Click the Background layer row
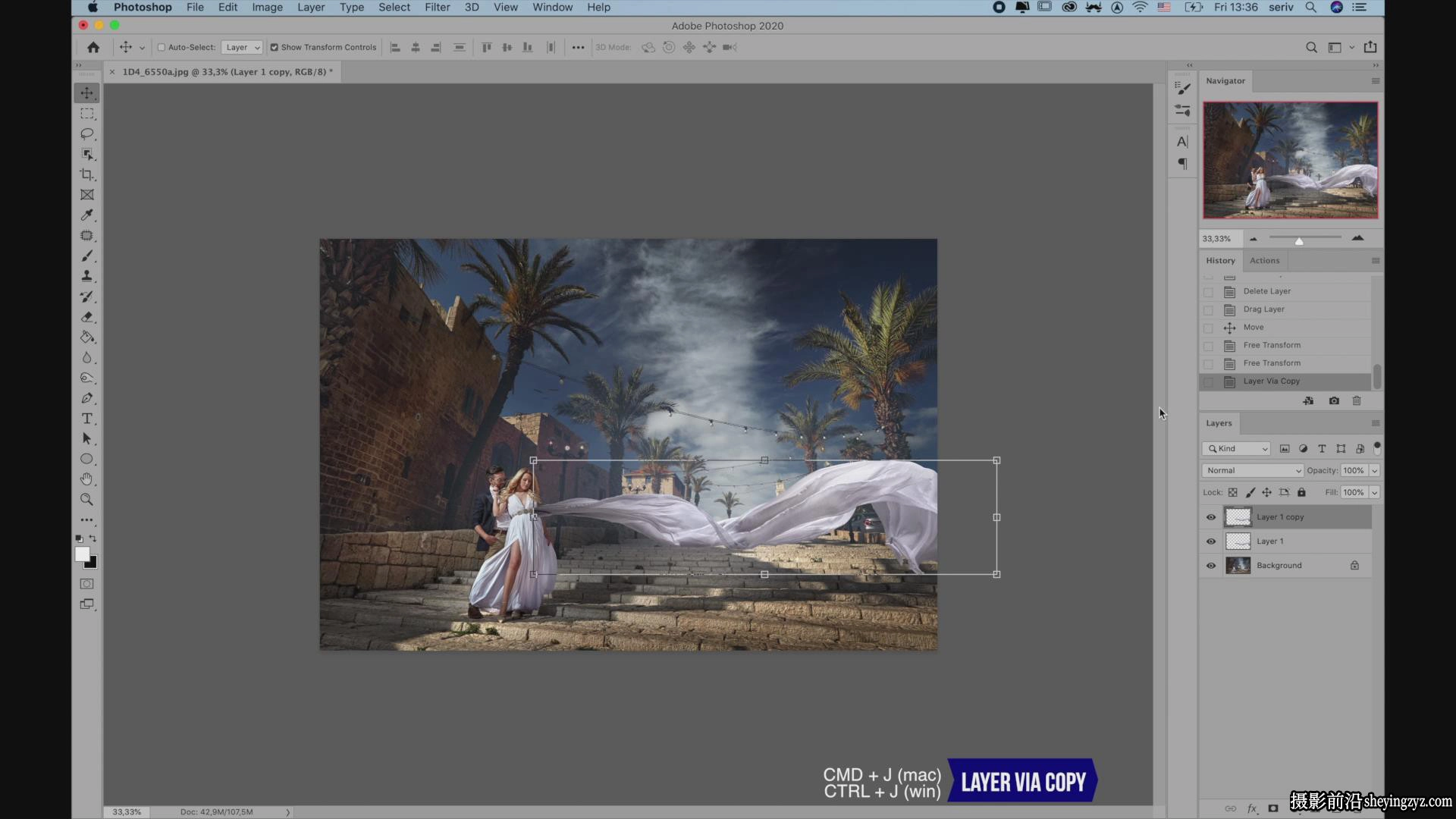Viewport: 1456px width, 819px height. (x=1285, y=566)
